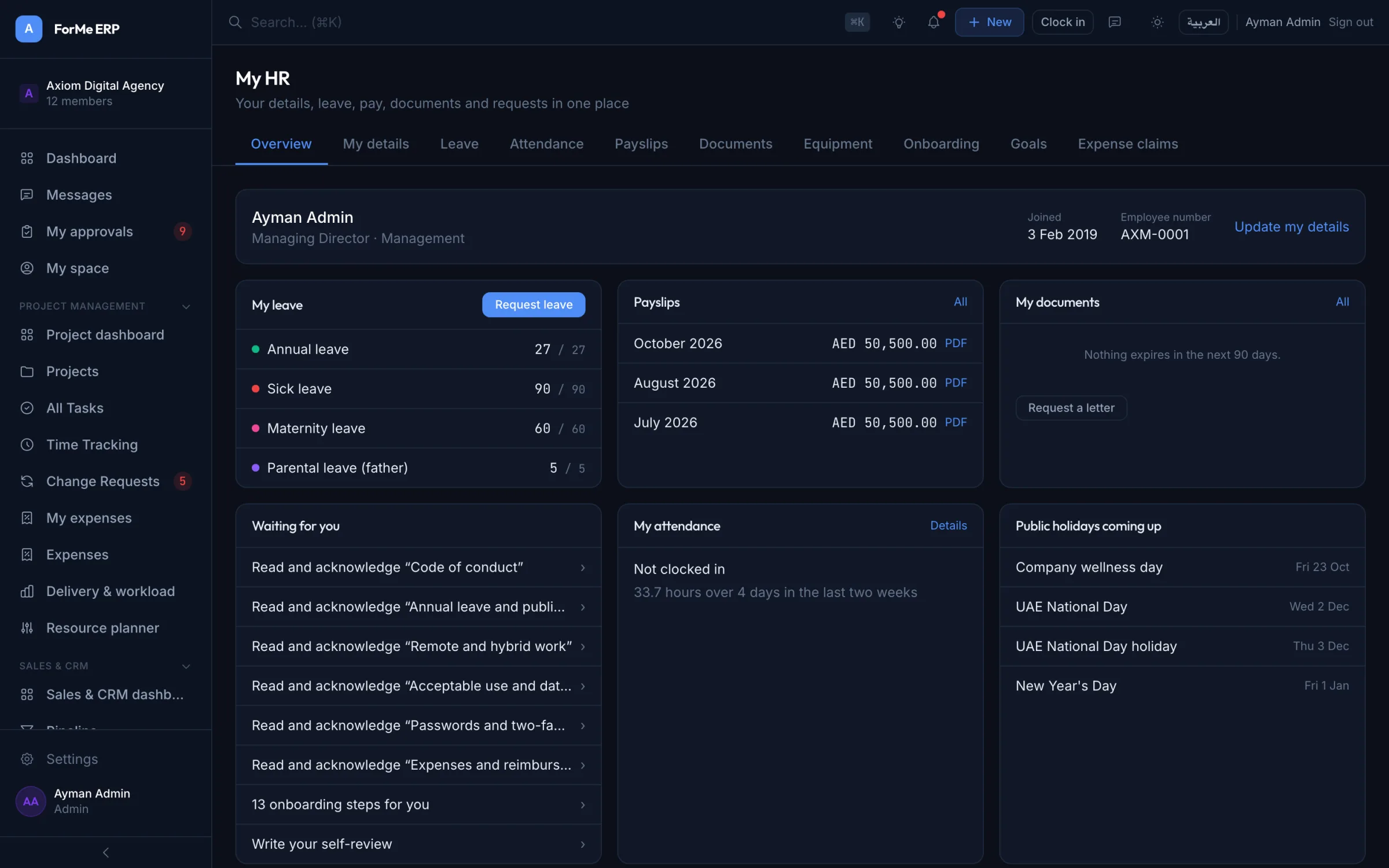Open My attendance Details link
This screenshot has height=868, width=1389.
point(949,525)
